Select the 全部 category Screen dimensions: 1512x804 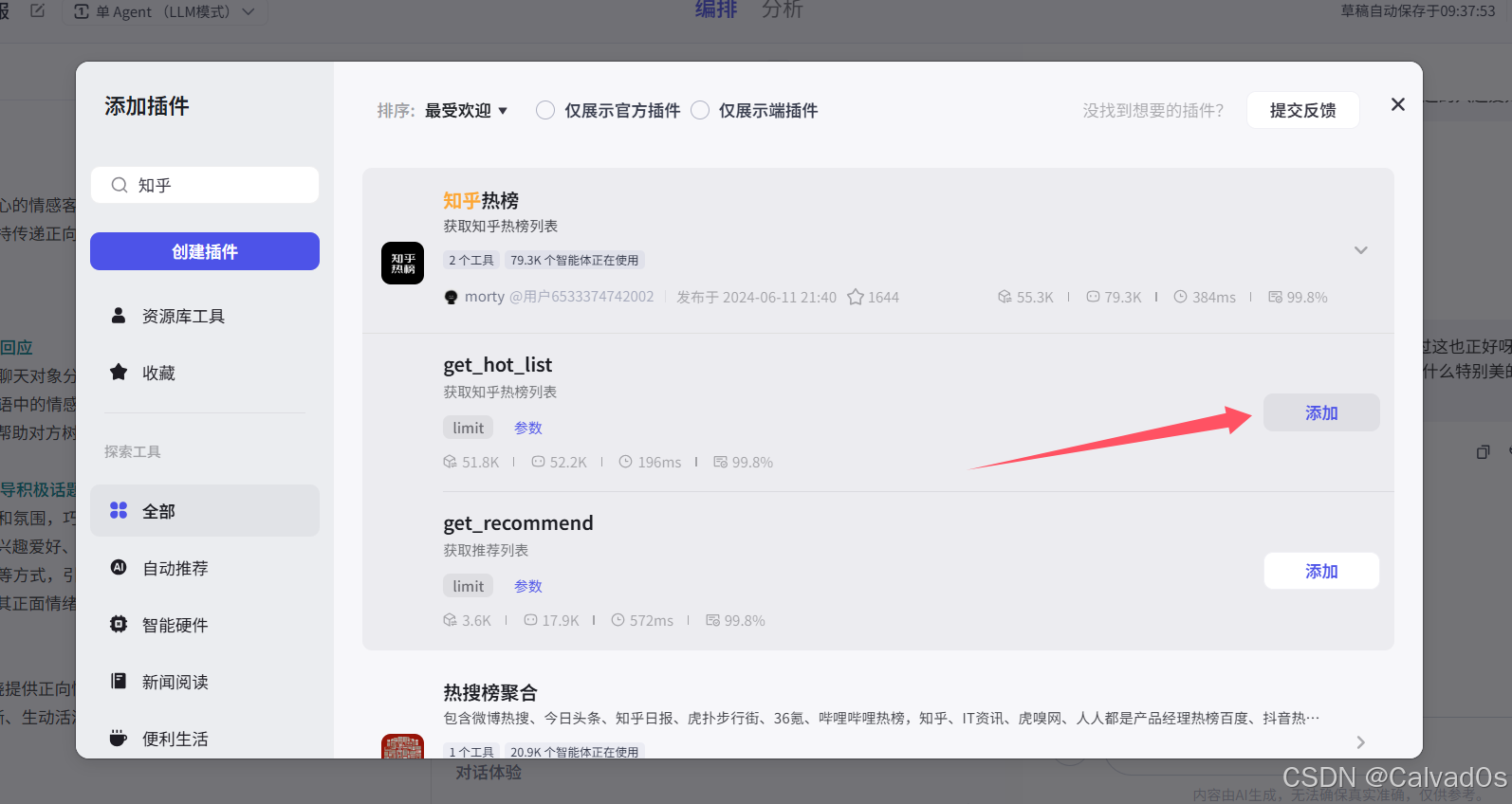click(205, 511)
